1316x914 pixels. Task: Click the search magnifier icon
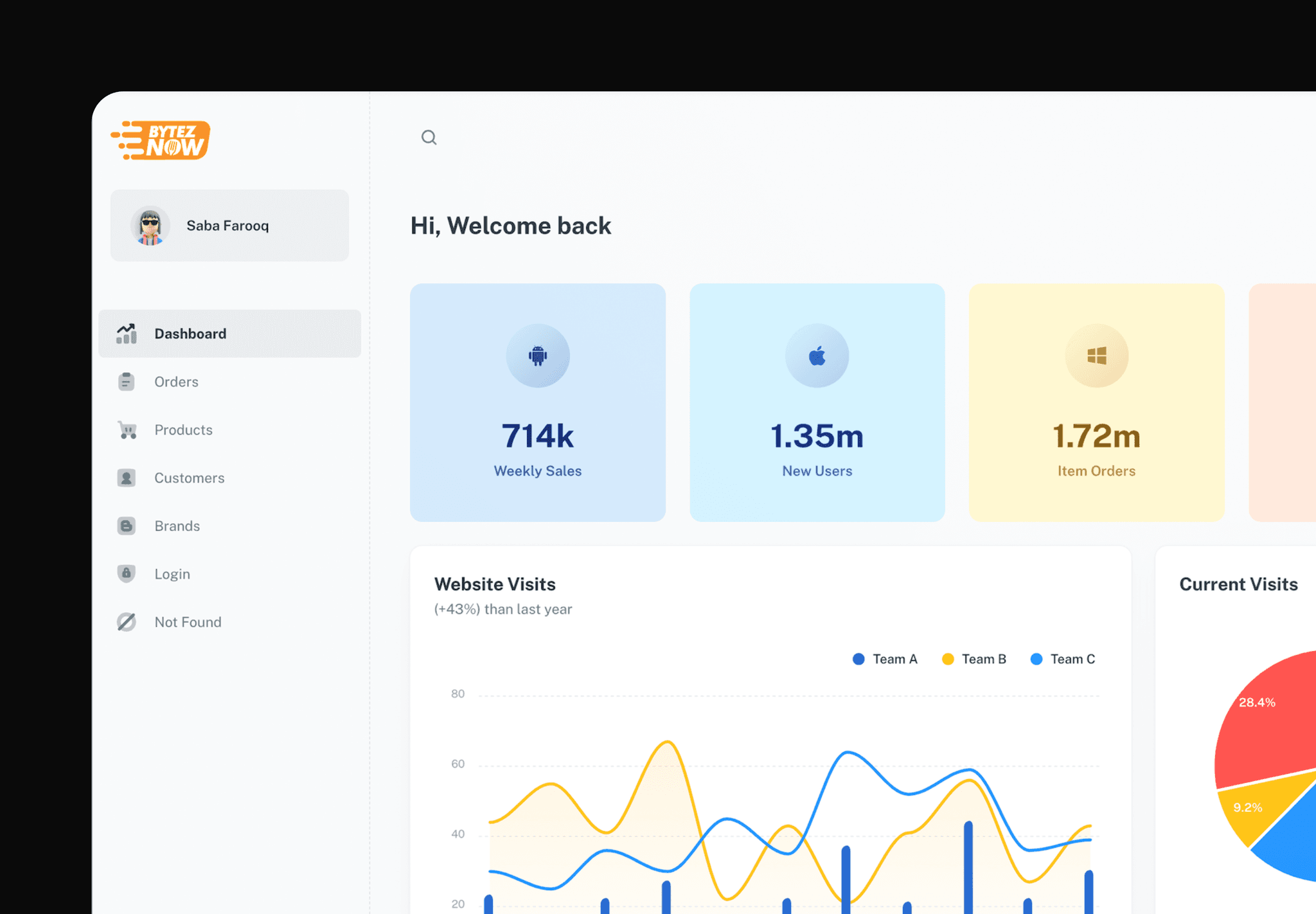pyautogui.click(x=429, y=137)
